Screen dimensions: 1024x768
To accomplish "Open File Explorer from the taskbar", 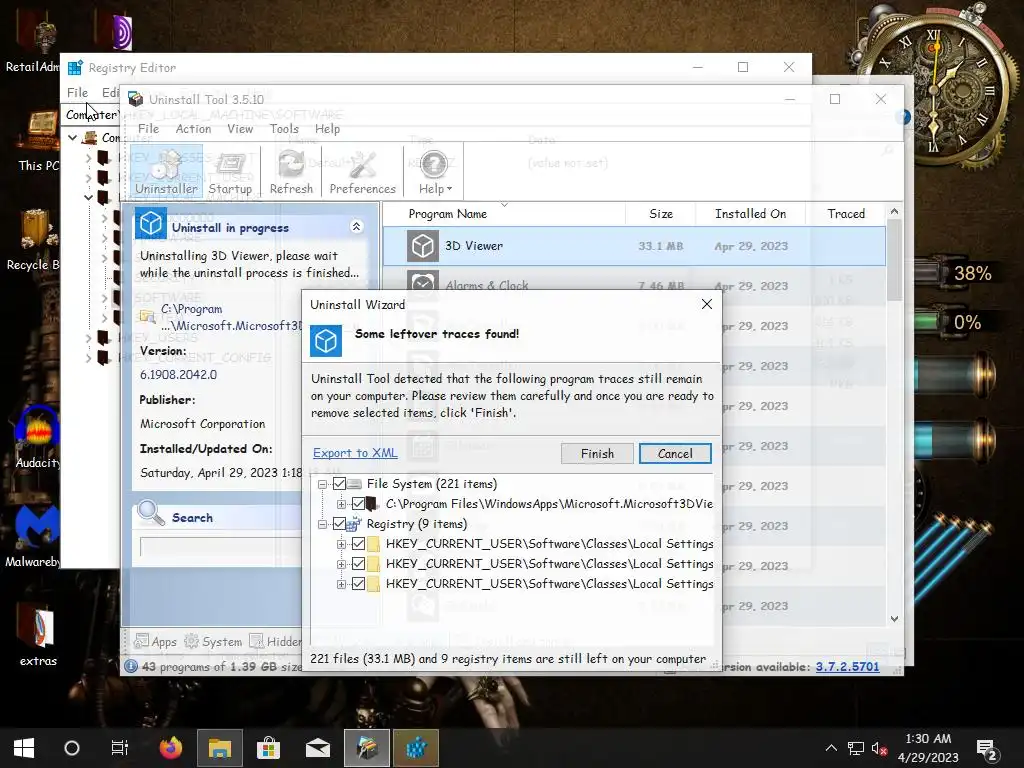I will click(220, 748).
